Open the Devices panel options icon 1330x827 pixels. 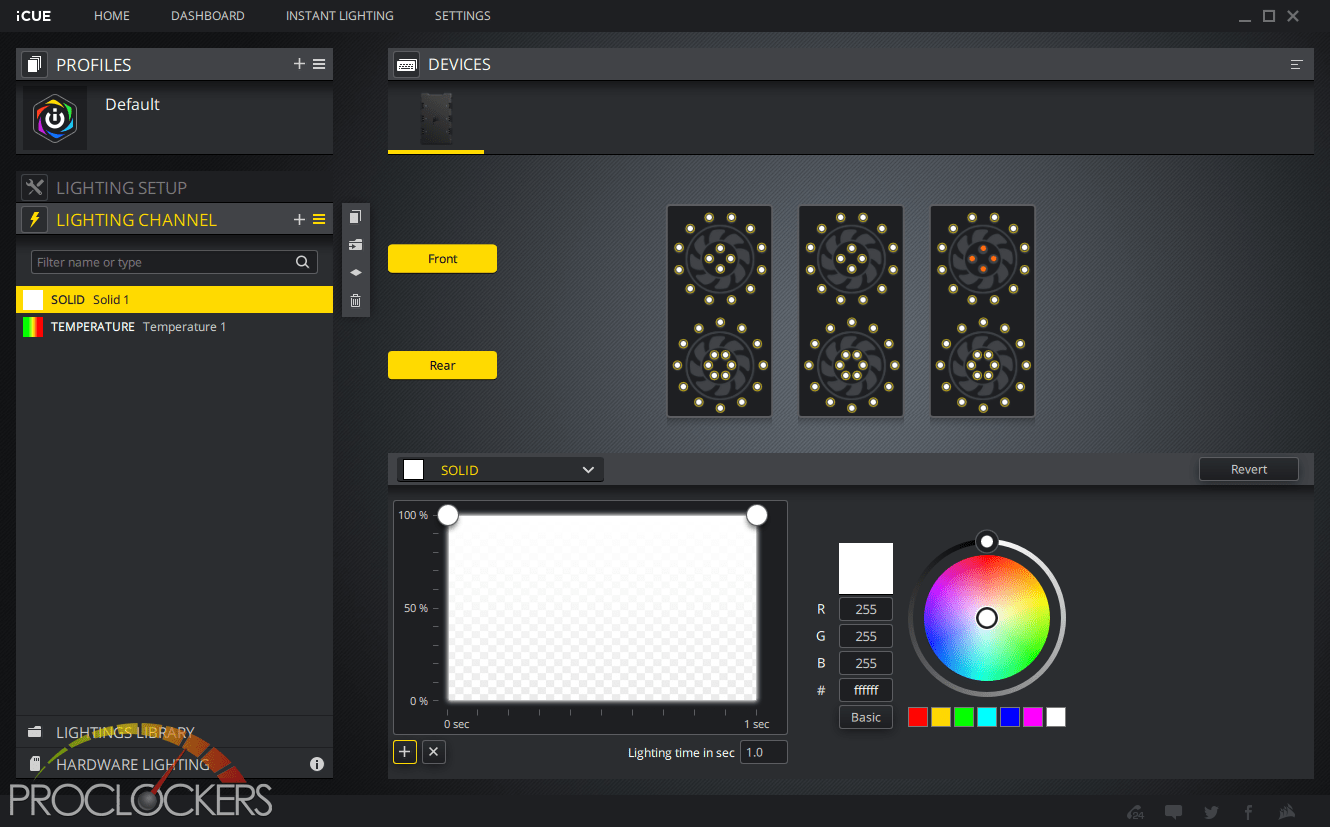[x=1297, y=64]
